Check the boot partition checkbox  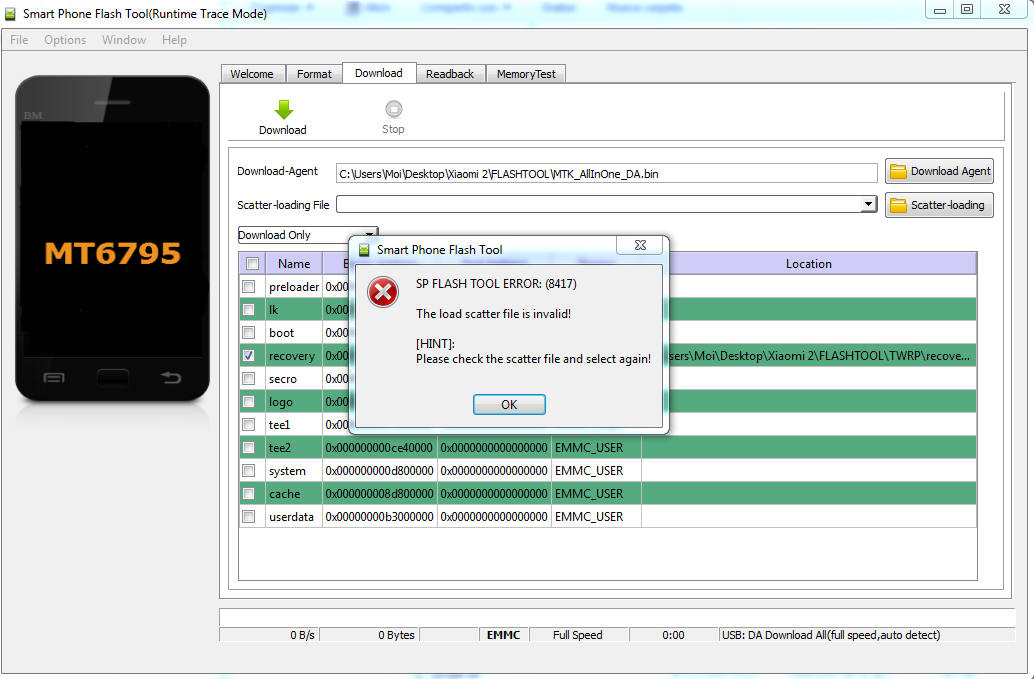point(249,333)
